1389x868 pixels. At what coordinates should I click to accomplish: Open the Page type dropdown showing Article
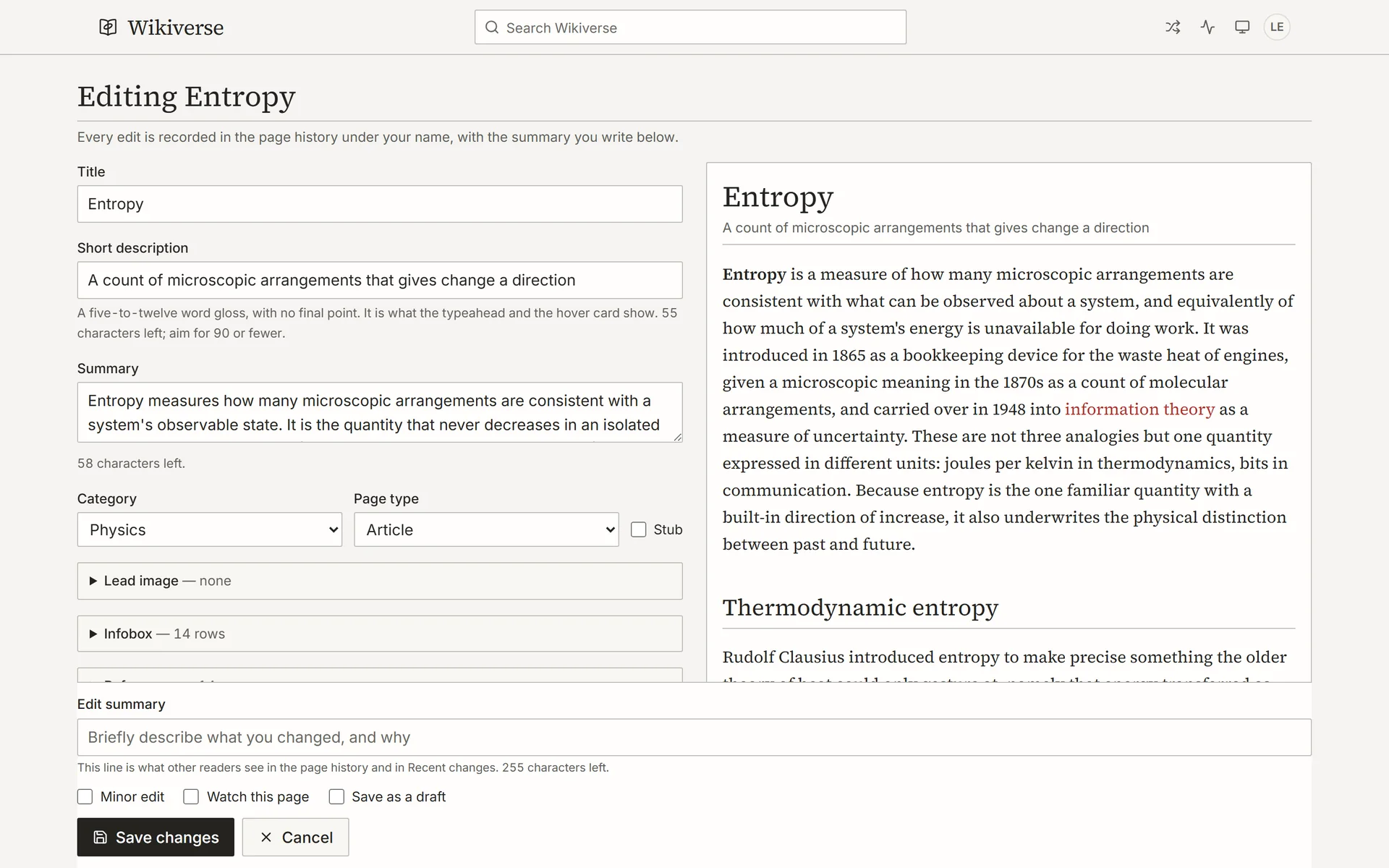click(x=486, y=529)
